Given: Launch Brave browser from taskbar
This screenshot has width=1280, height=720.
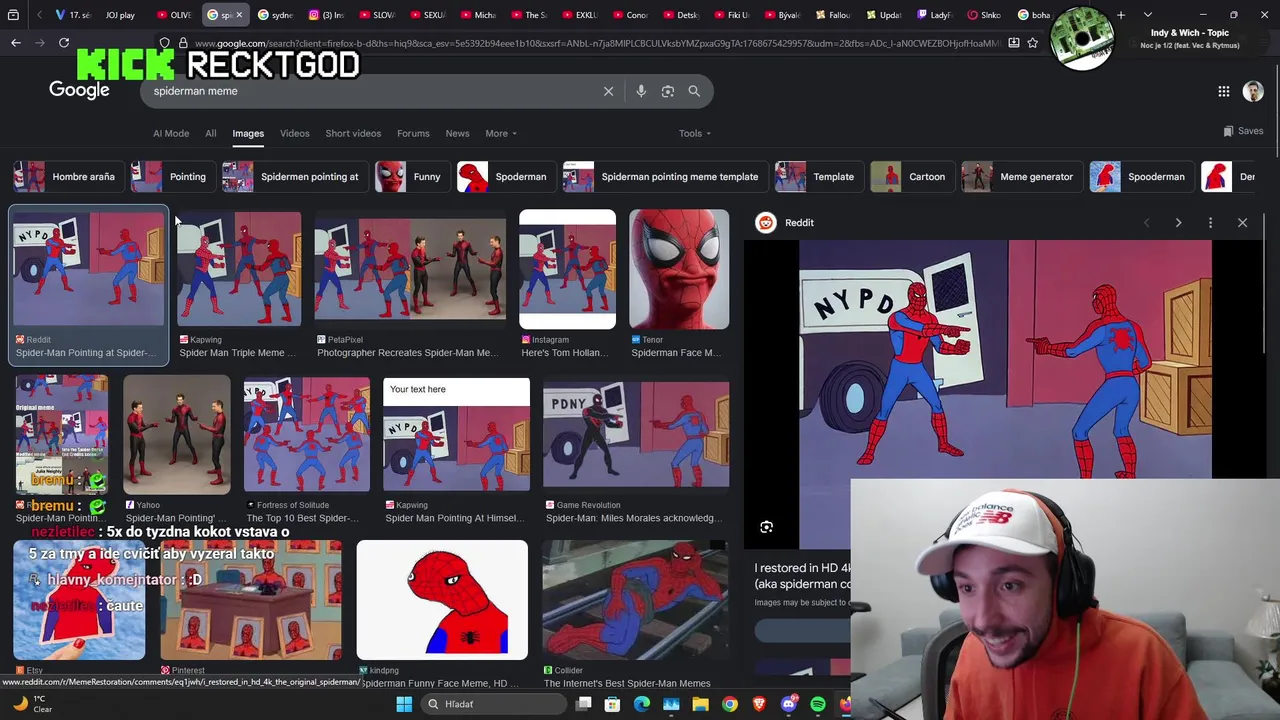Looking at the screenshot, I should pyautogui.click(x=759, y=704).
